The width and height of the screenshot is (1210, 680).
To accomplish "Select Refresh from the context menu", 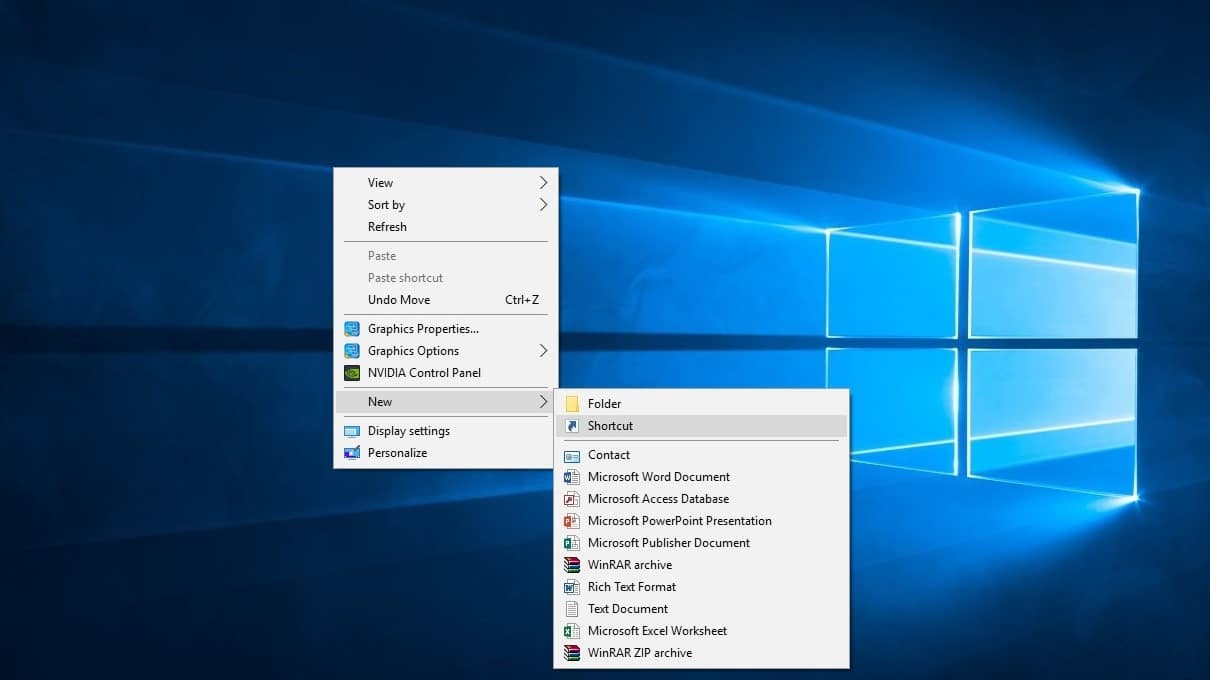I will (x=387, y=227).
